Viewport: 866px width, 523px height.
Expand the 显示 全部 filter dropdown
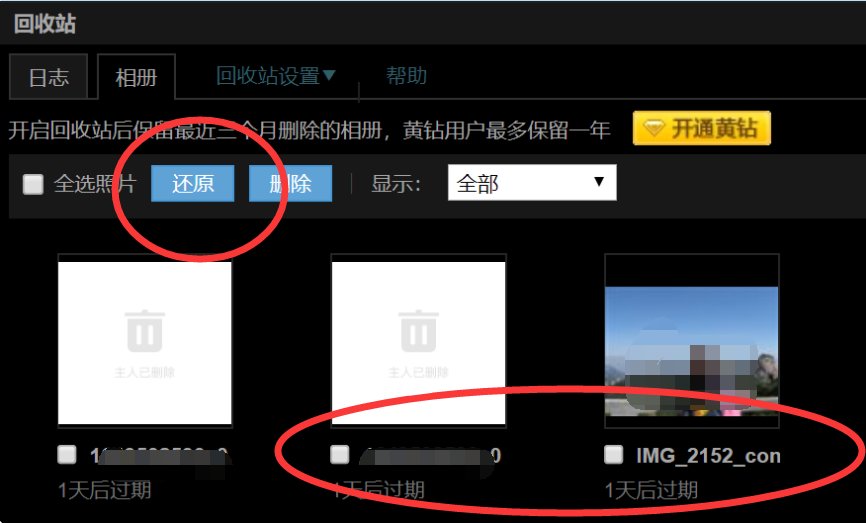532,183
